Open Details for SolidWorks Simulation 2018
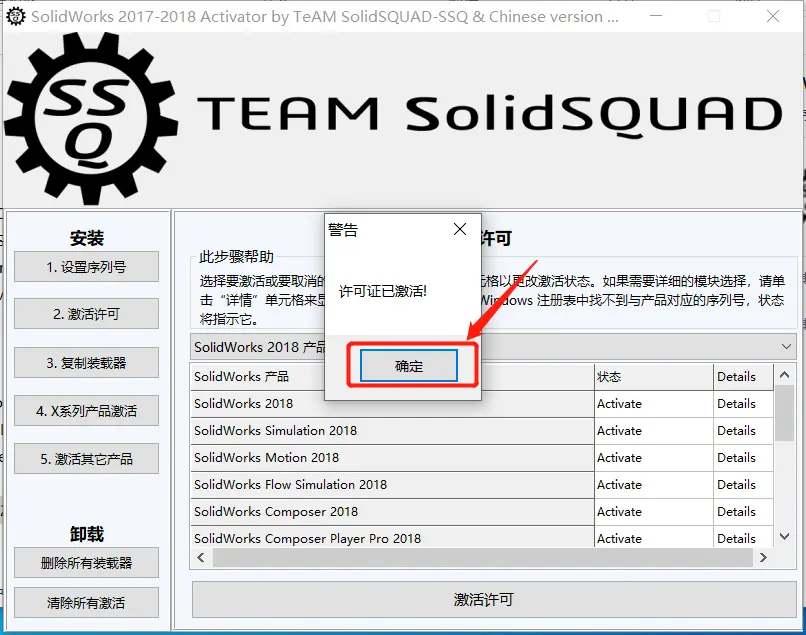The height and width of the screenshot is (635, 806). coord(743,430)
